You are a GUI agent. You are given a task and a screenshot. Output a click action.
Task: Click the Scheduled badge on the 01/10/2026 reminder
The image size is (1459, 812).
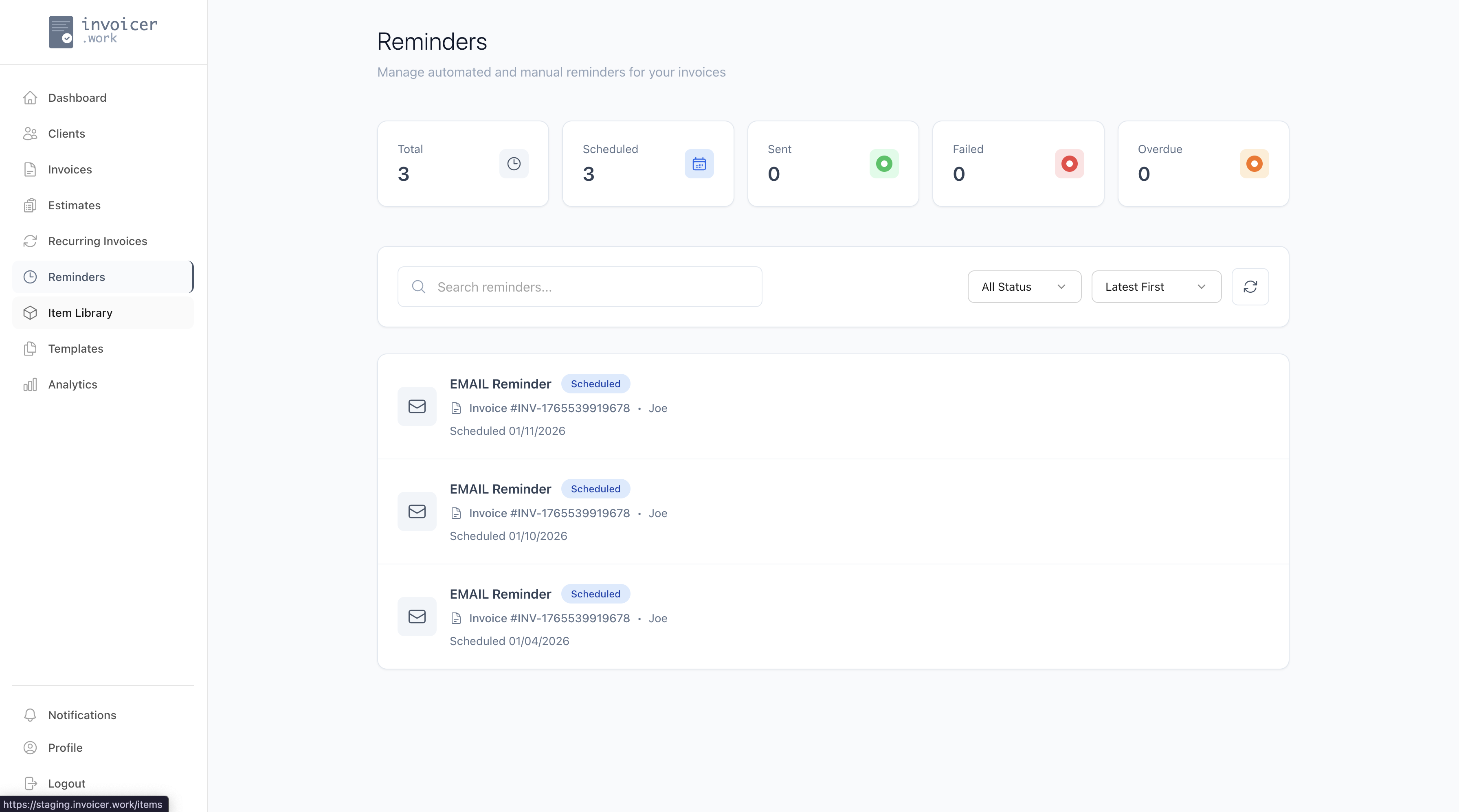[x=595, y=489]
